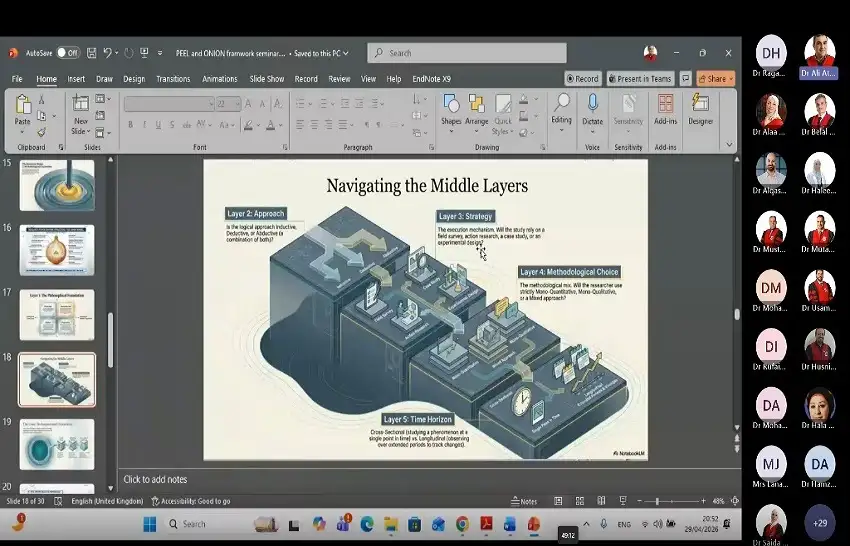Collapse the ribbon with the chevron

(729, 144)
